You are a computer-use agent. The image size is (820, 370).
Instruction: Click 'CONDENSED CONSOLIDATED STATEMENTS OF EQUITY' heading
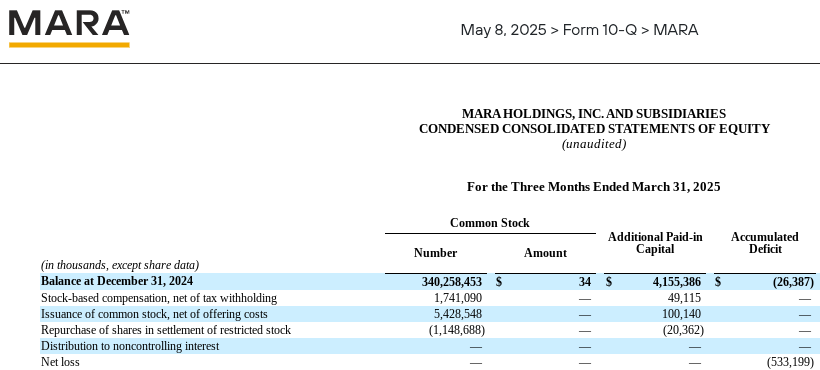[x=594, y=129]
